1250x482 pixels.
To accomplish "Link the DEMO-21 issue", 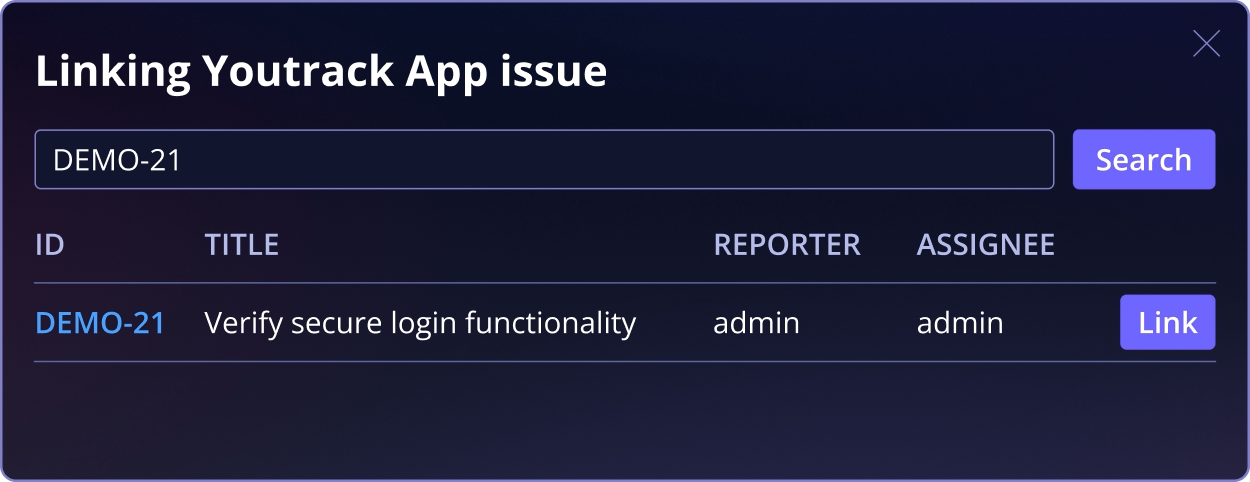I will pos(1167,322).
